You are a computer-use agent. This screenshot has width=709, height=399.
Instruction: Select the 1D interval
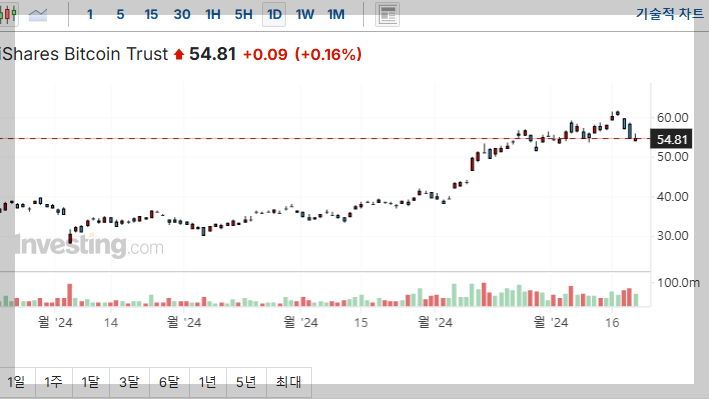pos(274,14)
